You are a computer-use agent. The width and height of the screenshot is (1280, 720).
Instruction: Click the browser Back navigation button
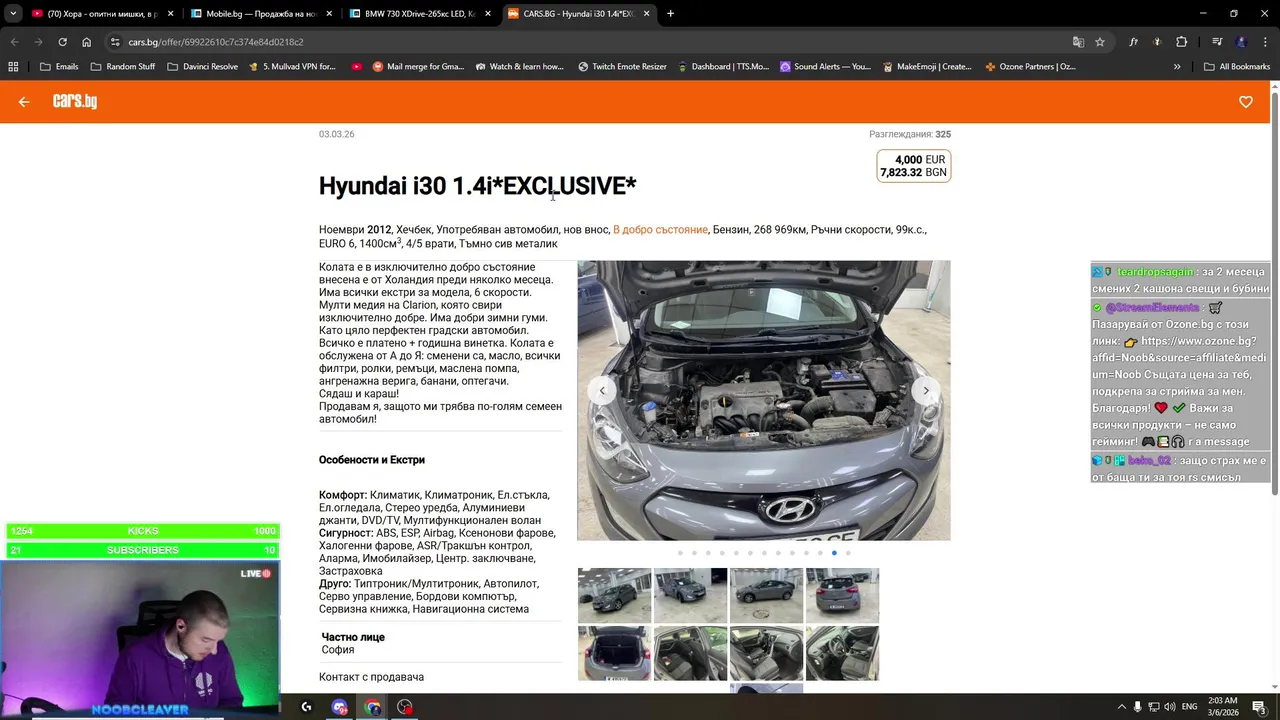(x=14, y=42)
